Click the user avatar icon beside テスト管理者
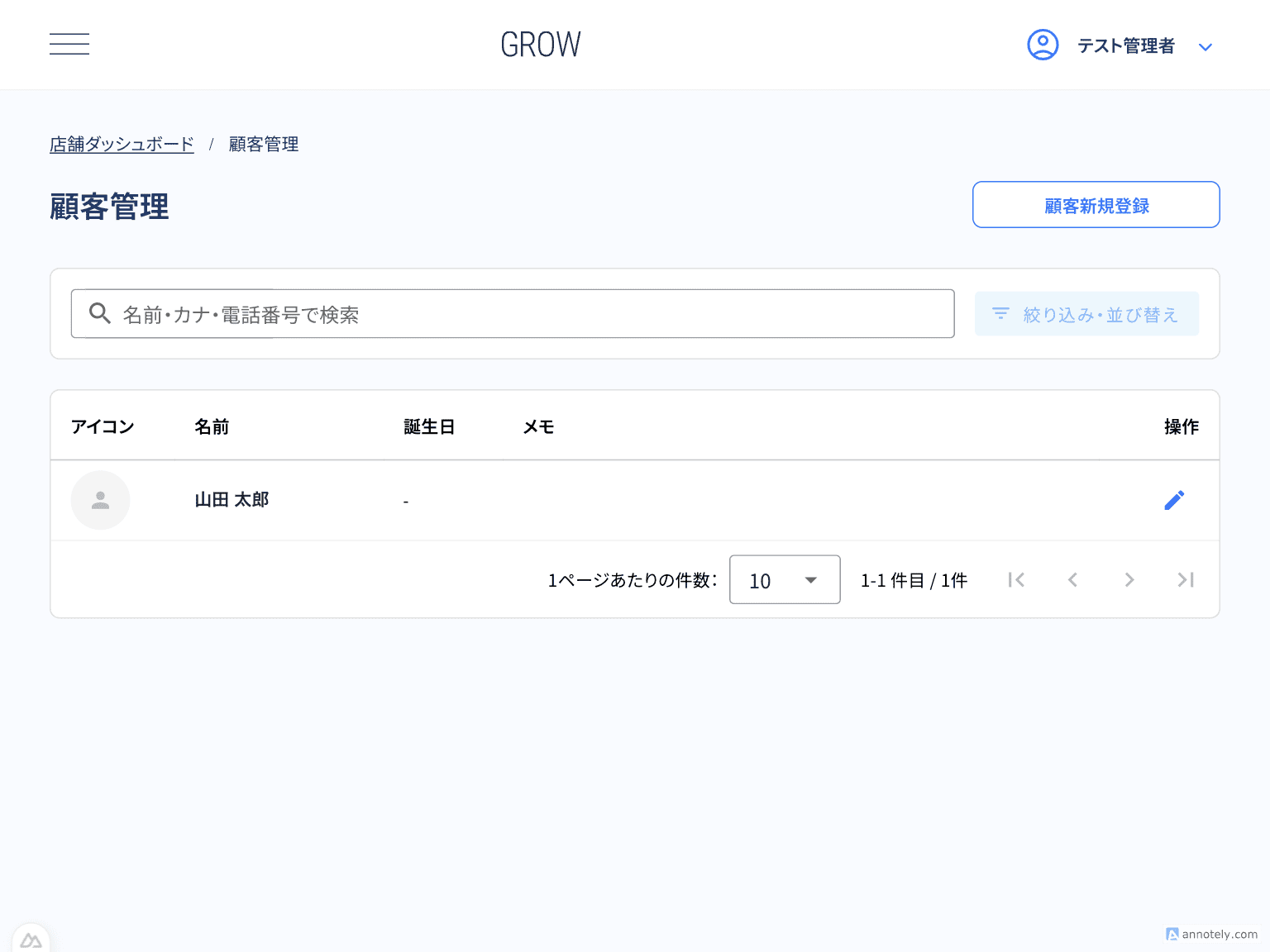Viewport: 1270px width, 952px height. click(x=1043, y=45)
